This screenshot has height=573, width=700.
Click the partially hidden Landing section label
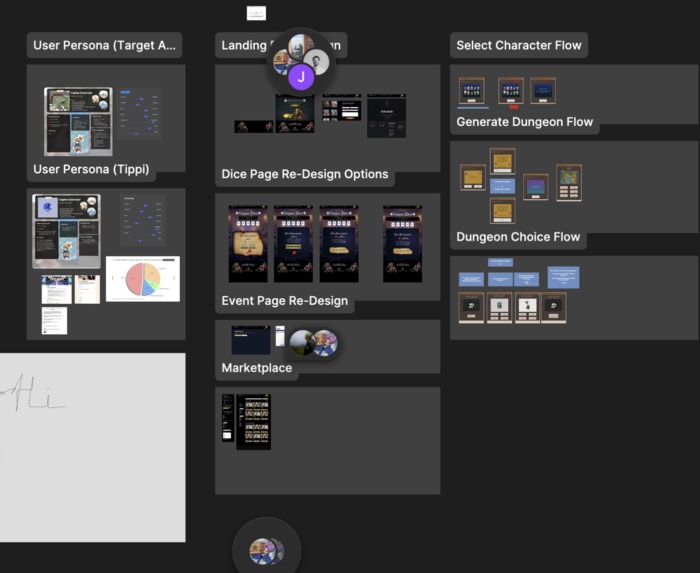[x=243, y=45]
